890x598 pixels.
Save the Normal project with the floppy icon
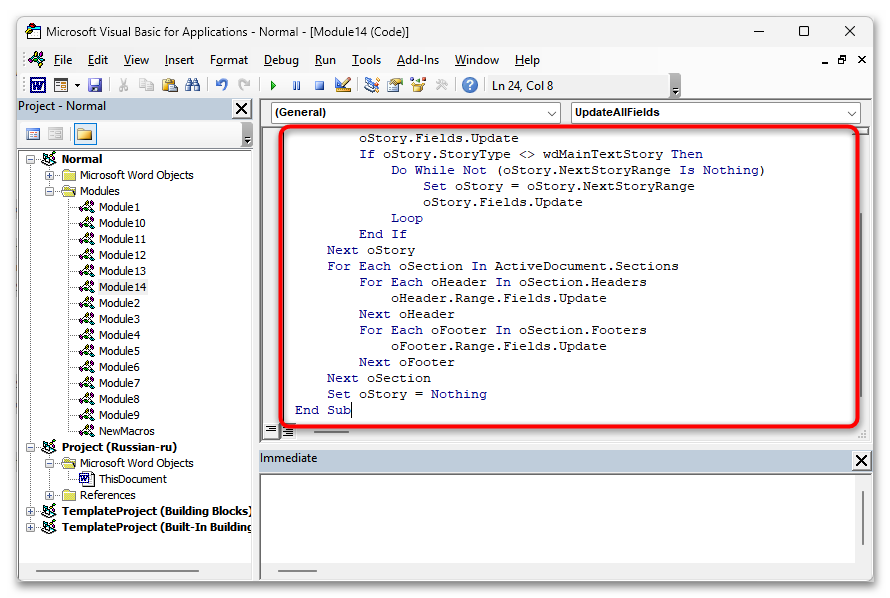pyautogui.click(x=95, y=86)
